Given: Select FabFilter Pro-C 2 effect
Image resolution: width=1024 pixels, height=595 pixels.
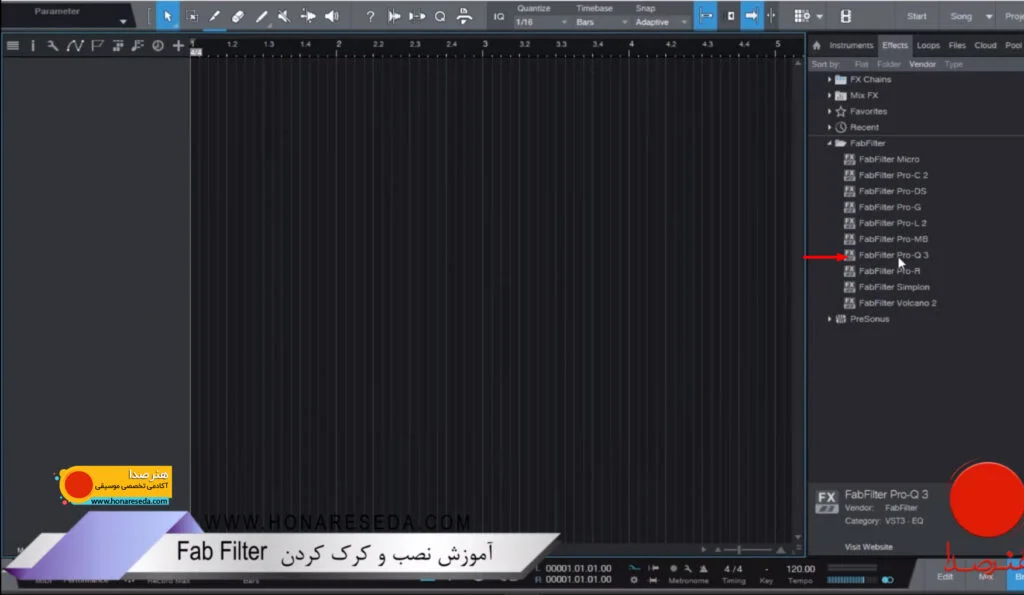Looking at the screenshot, I should click(893, 175).
